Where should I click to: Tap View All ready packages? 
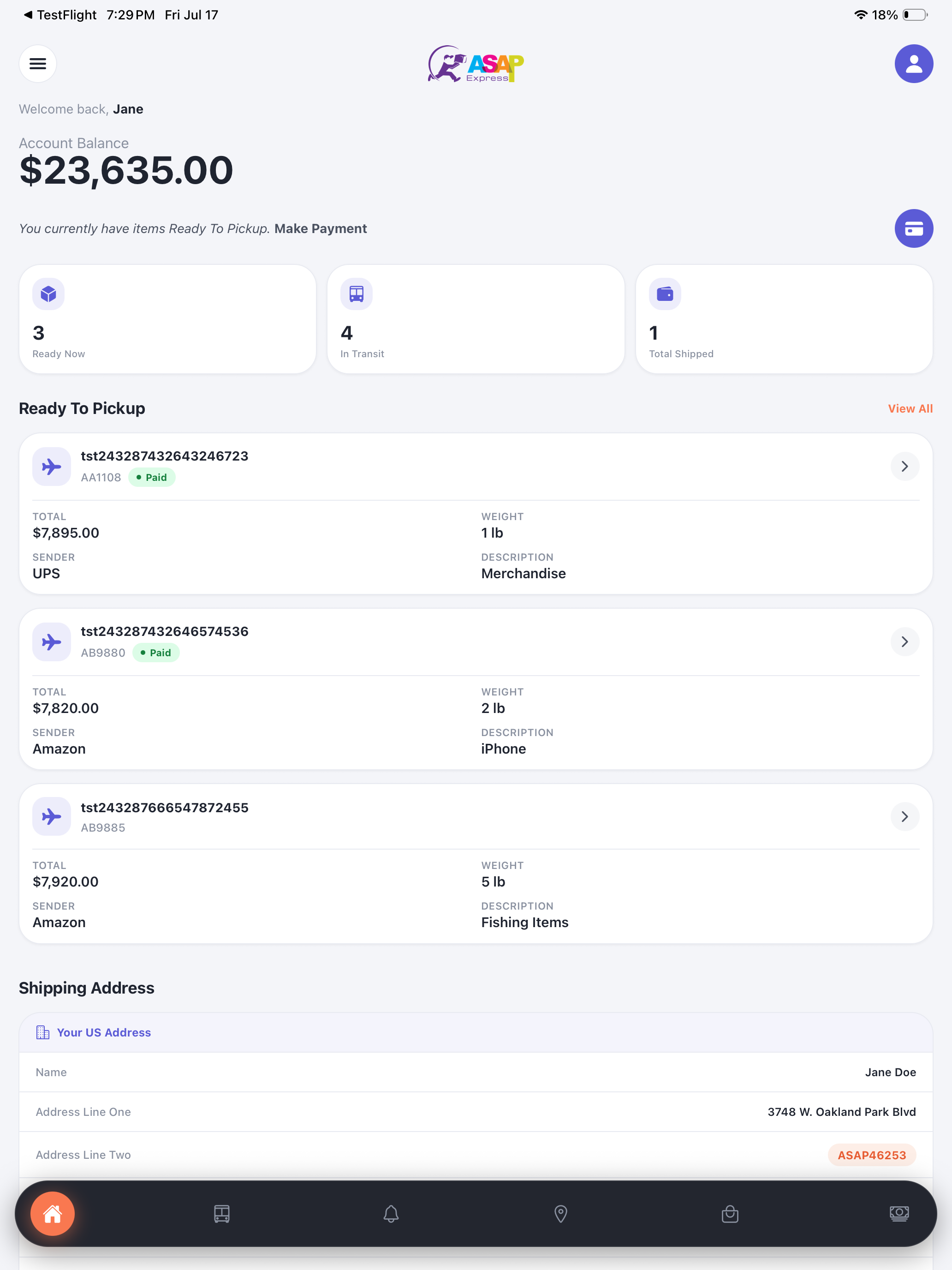tap(910, 409)
